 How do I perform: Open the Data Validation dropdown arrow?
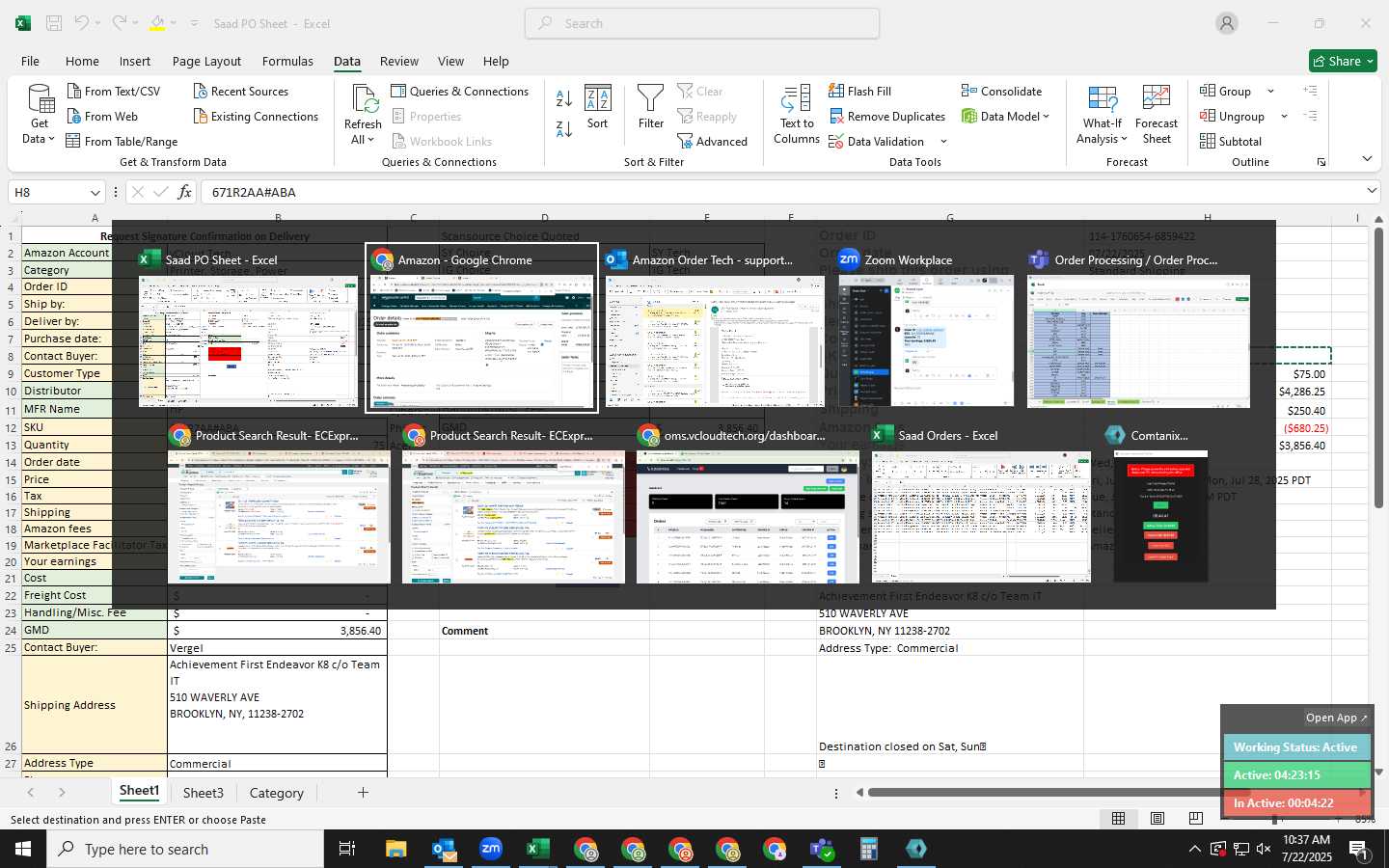[943, 142]
